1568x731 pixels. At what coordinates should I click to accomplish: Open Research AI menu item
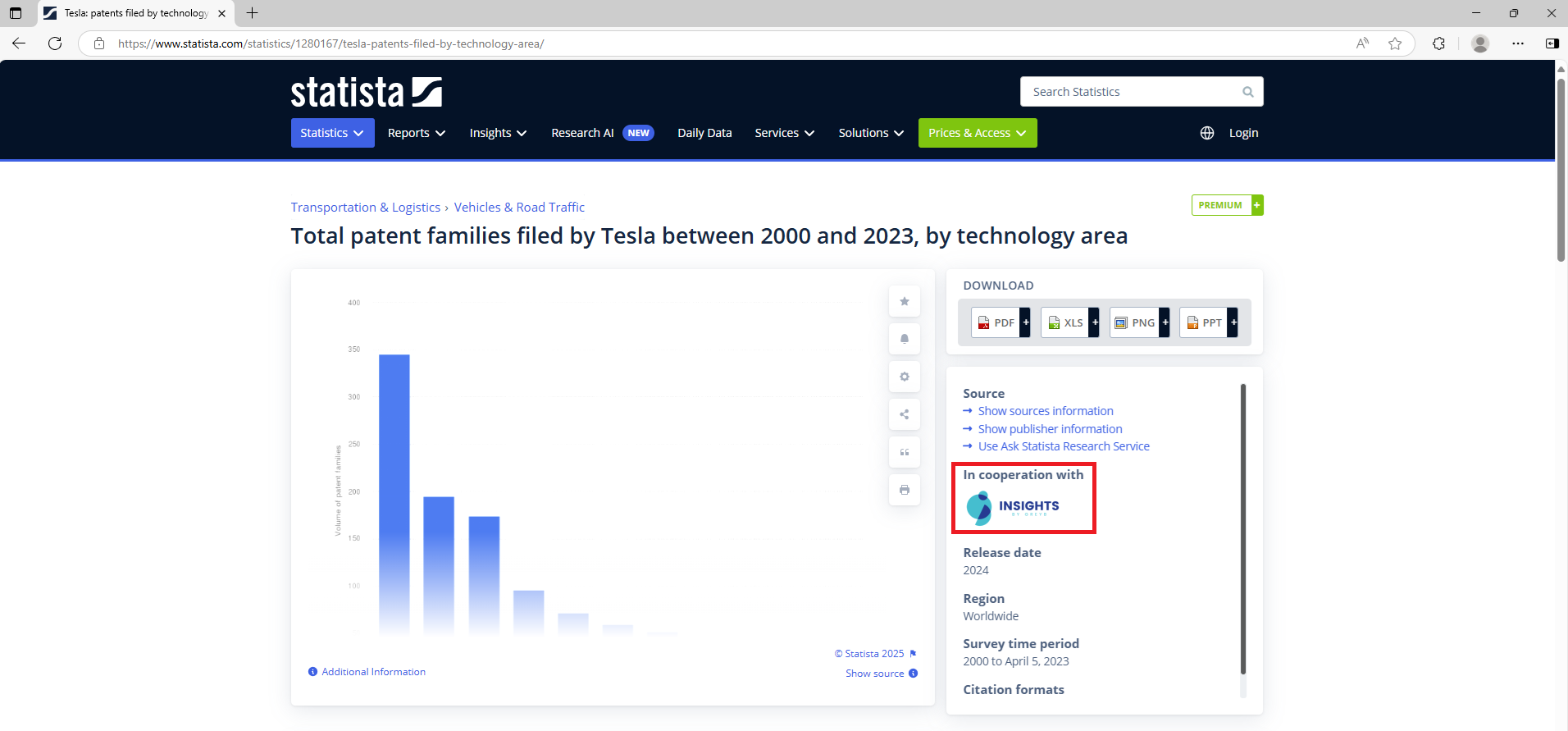pos(582,133)
